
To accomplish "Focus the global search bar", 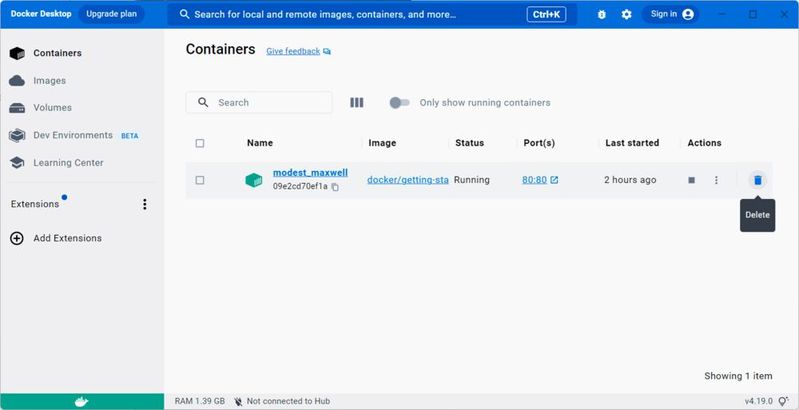I will tap(372, 14).
